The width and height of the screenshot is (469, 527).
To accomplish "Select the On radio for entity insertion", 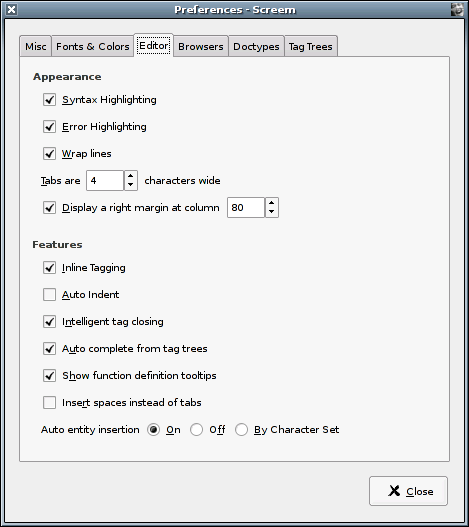I will coord(153,430).
